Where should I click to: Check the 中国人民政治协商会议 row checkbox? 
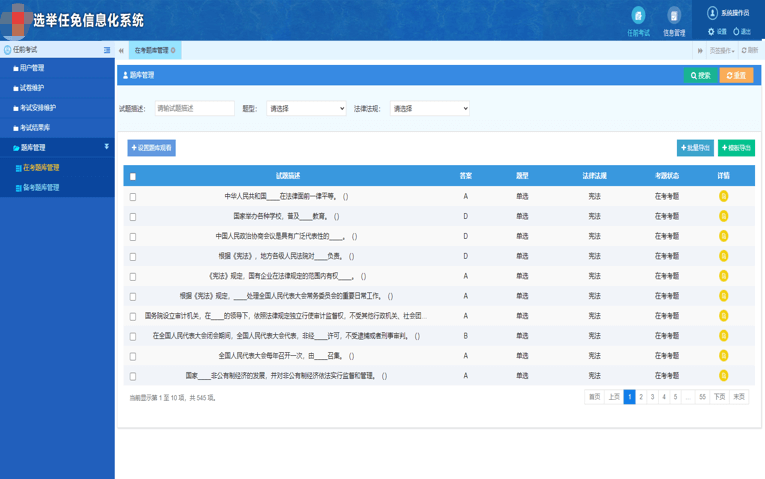[x=133, y=237]
